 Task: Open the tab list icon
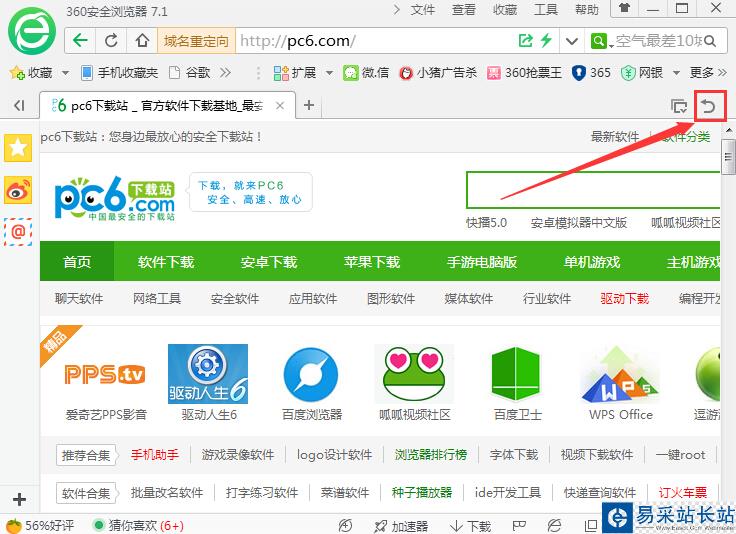coord(679,107)
